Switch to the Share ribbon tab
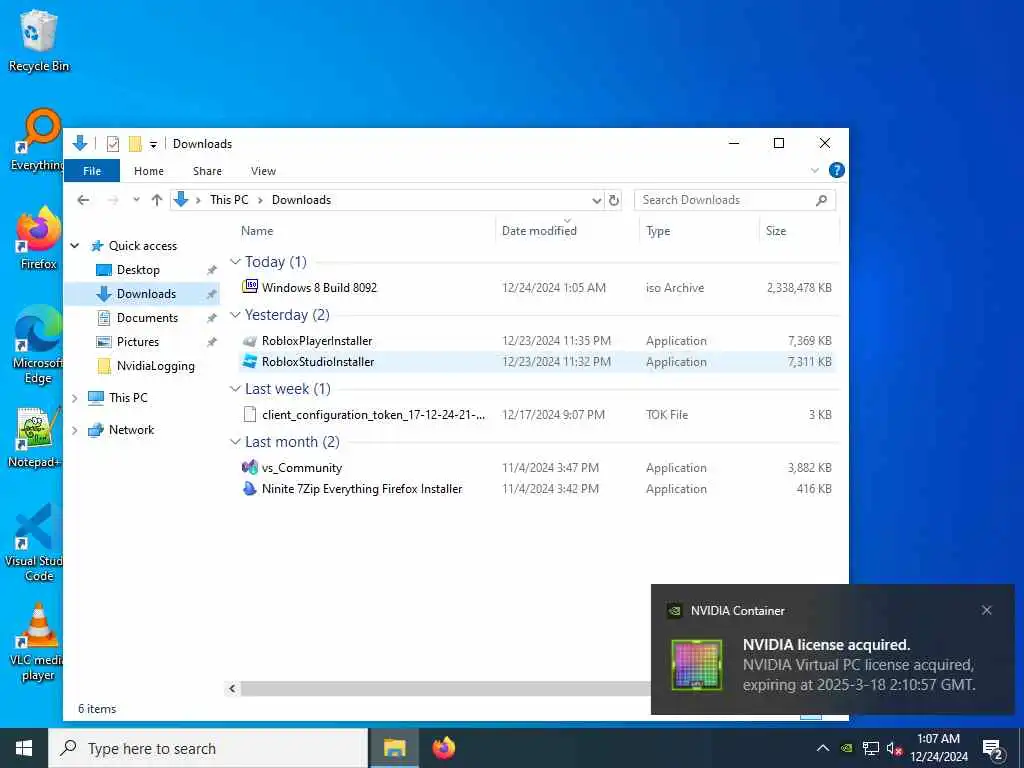The image size is (1024, 768). point(207,170)
